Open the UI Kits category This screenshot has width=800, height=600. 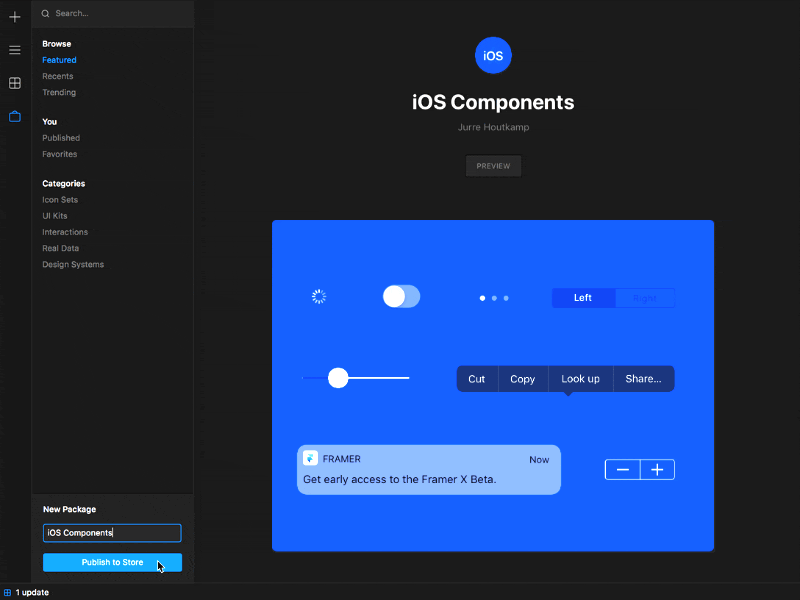pos(55,216)
